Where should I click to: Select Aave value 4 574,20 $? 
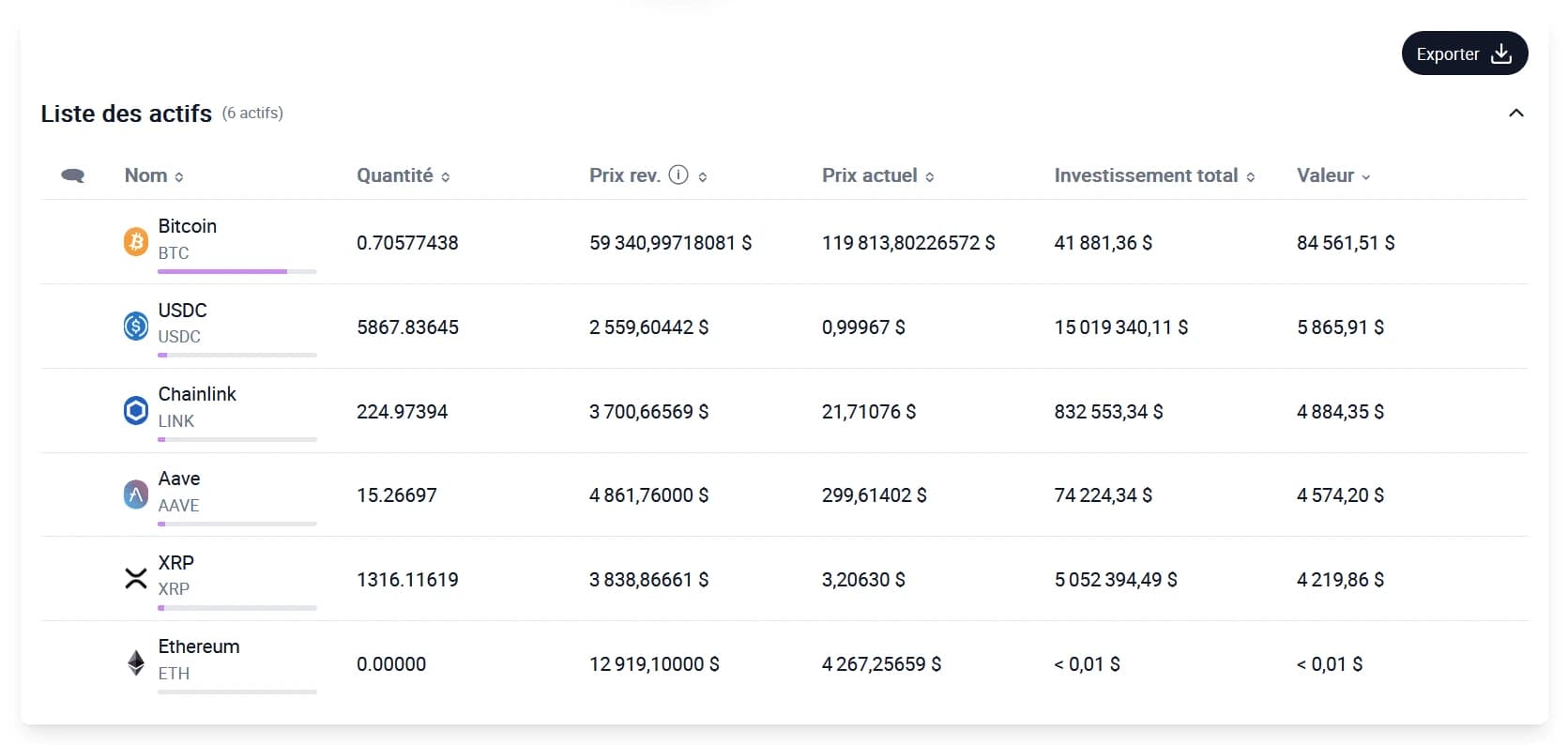pyautogui.click(x=1341, y=495)
